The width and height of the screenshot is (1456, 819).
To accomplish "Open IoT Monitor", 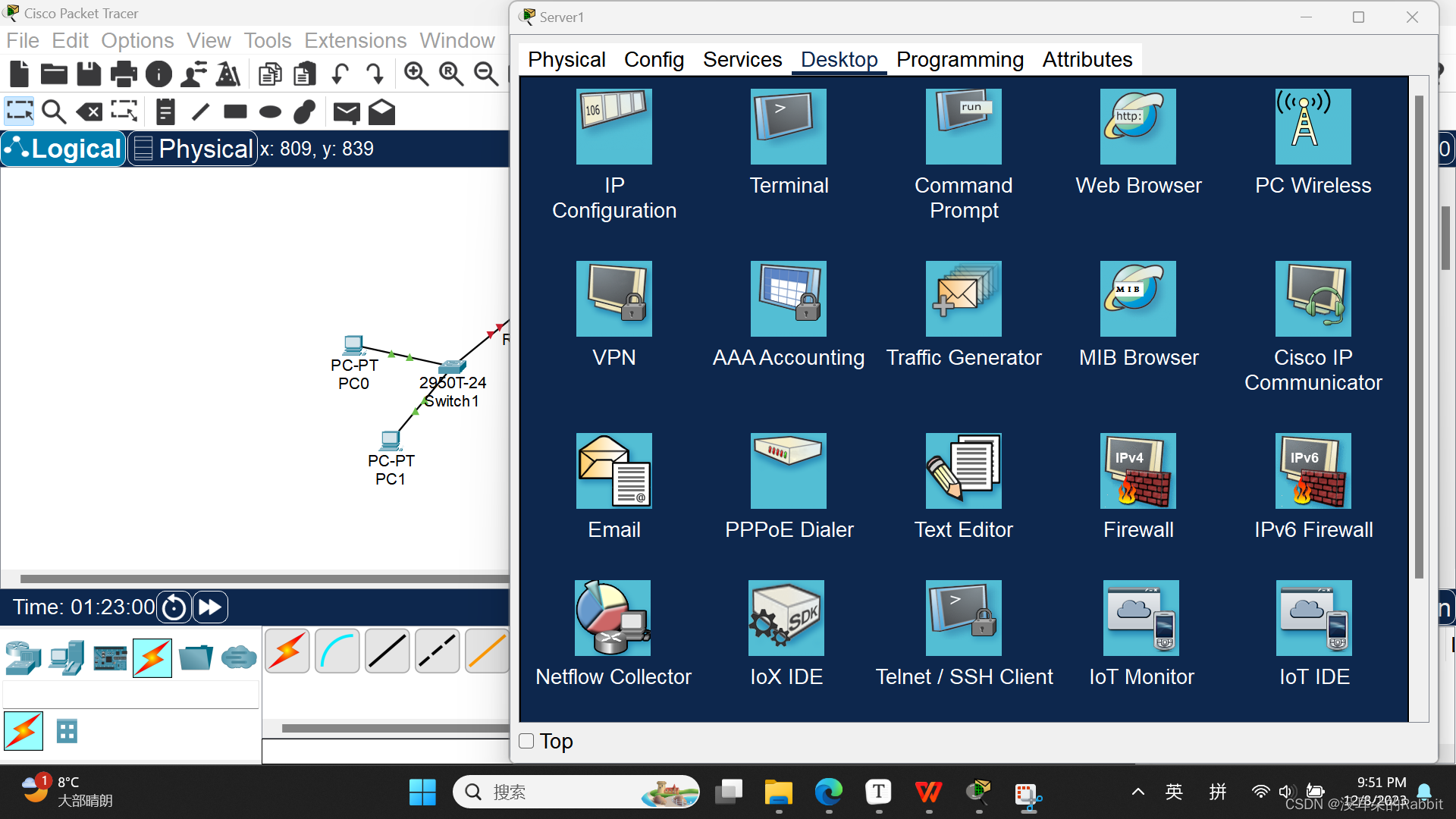I will click(x=1141, y=618).
